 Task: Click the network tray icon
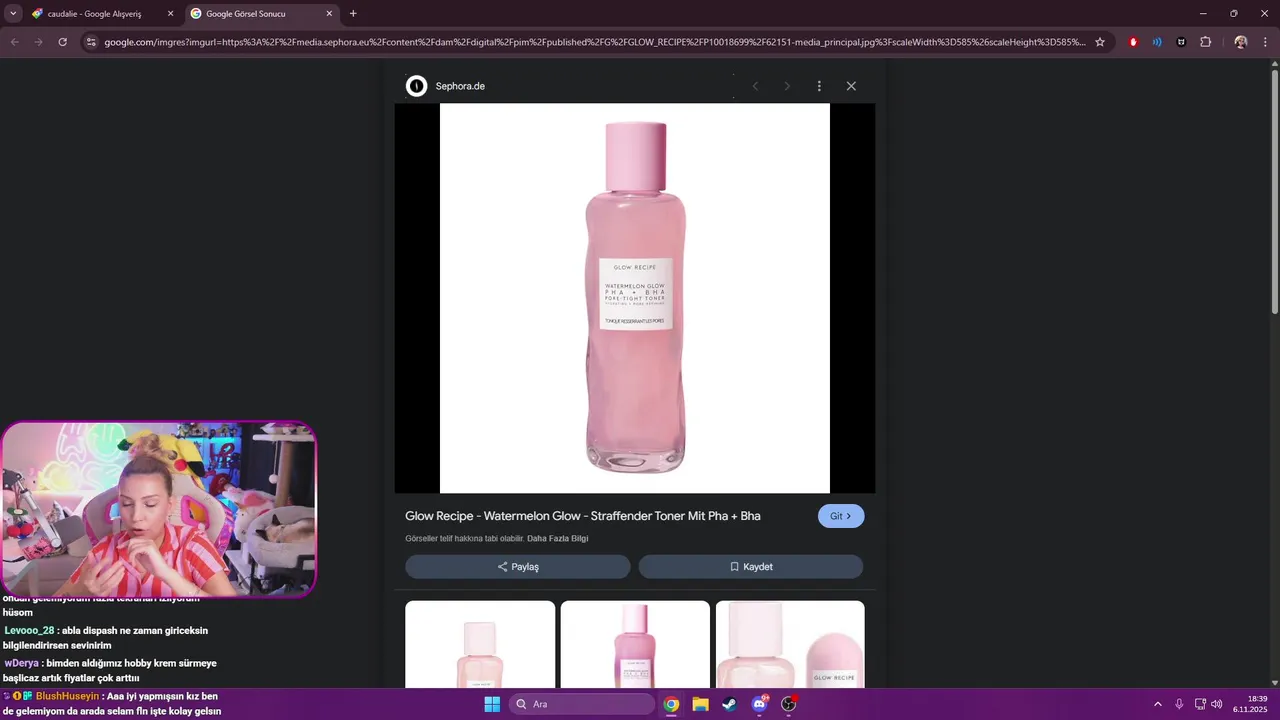pyautogui.click(x=1200, y=704)
